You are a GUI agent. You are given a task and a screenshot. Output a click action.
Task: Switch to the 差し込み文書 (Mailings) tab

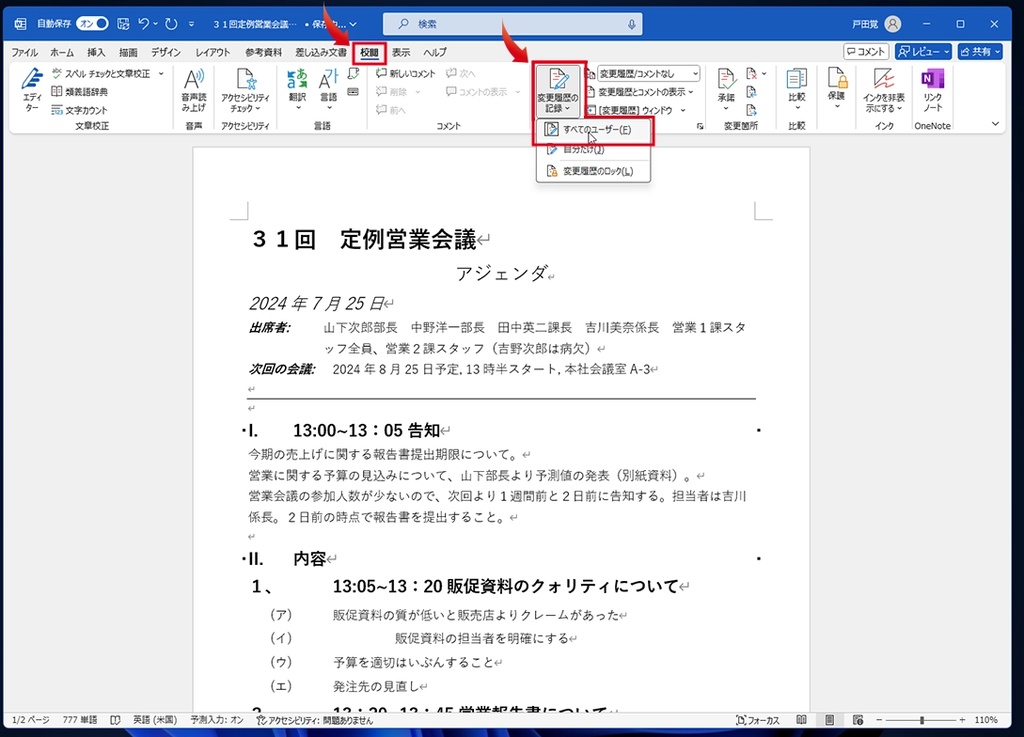point(321,52)
